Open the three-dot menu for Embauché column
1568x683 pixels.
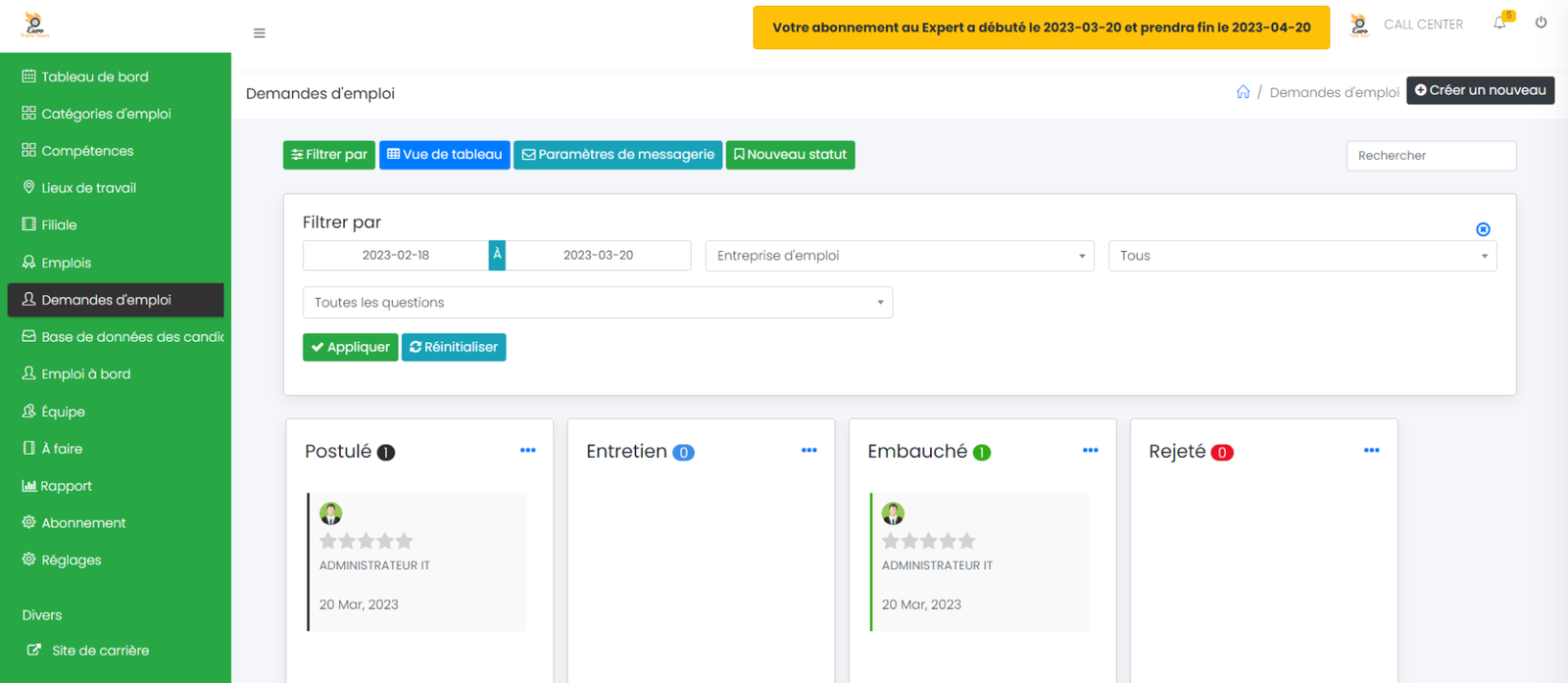click(x=1090, y=451)
